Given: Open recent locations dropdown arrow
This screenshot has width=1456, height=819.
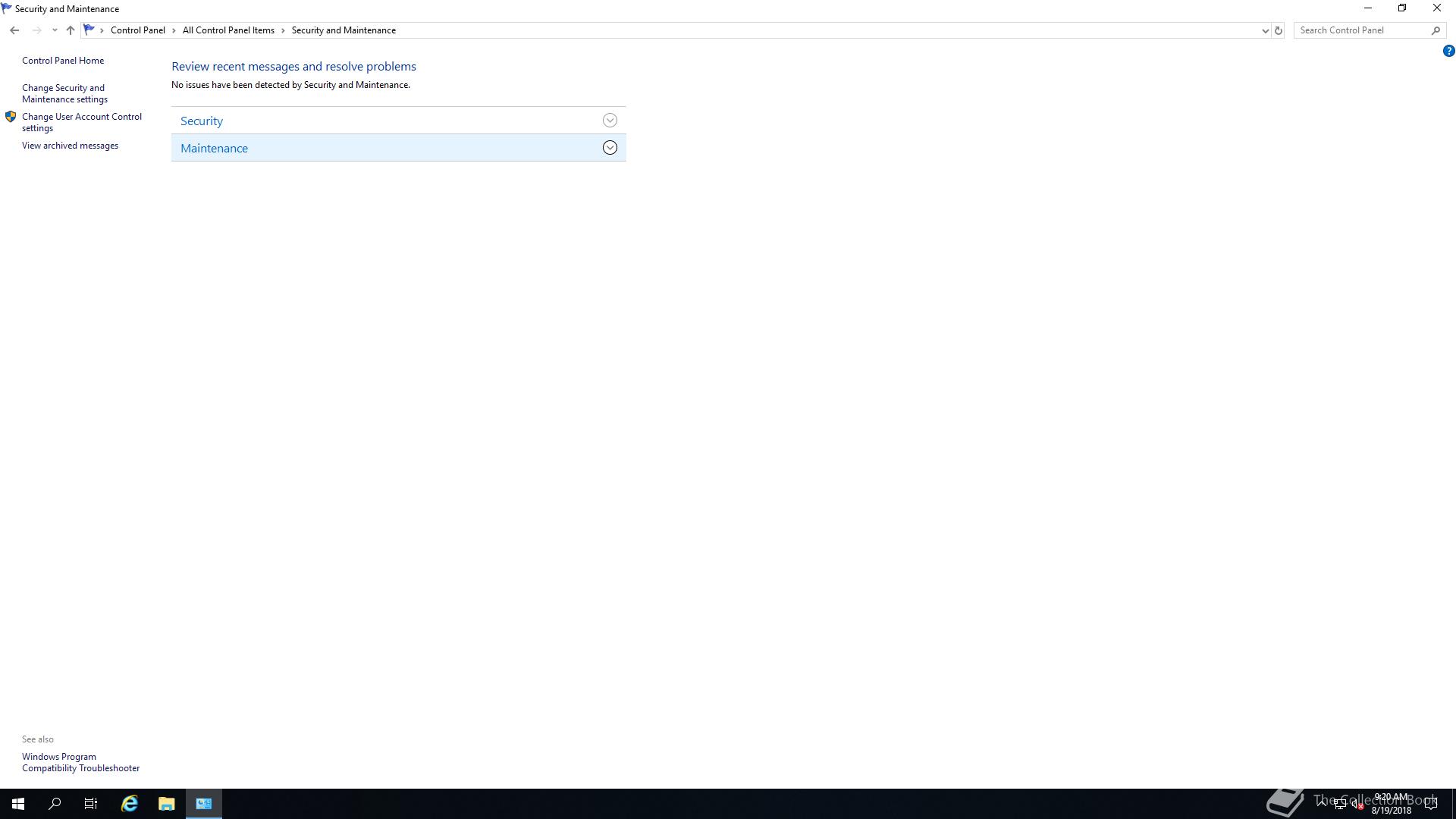Looking at the screenshot, I should (x=55, y=30).
